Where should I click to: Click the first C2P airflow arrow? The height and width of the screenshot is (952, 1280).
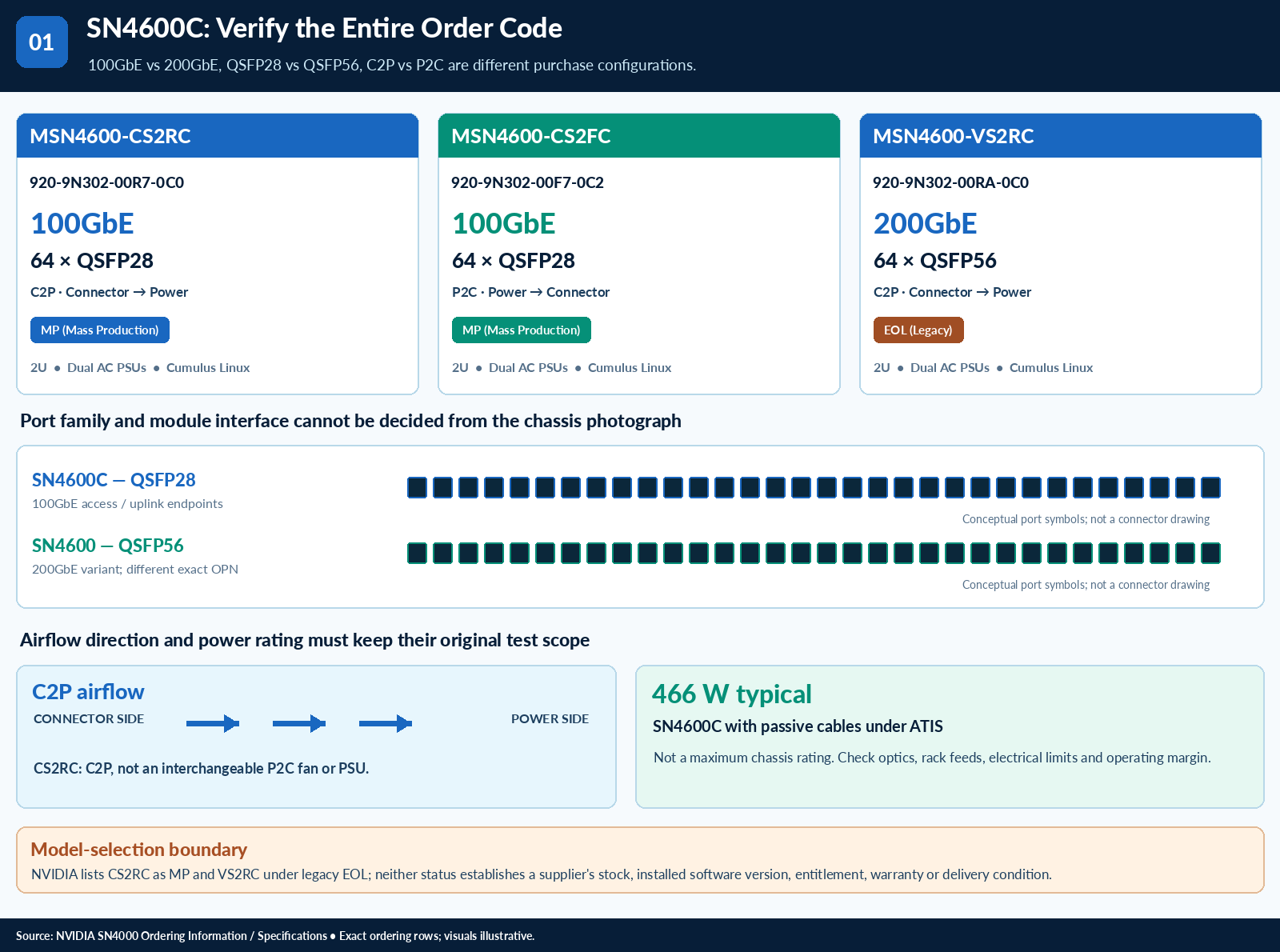pyautogui.click(x=213, y=724)
